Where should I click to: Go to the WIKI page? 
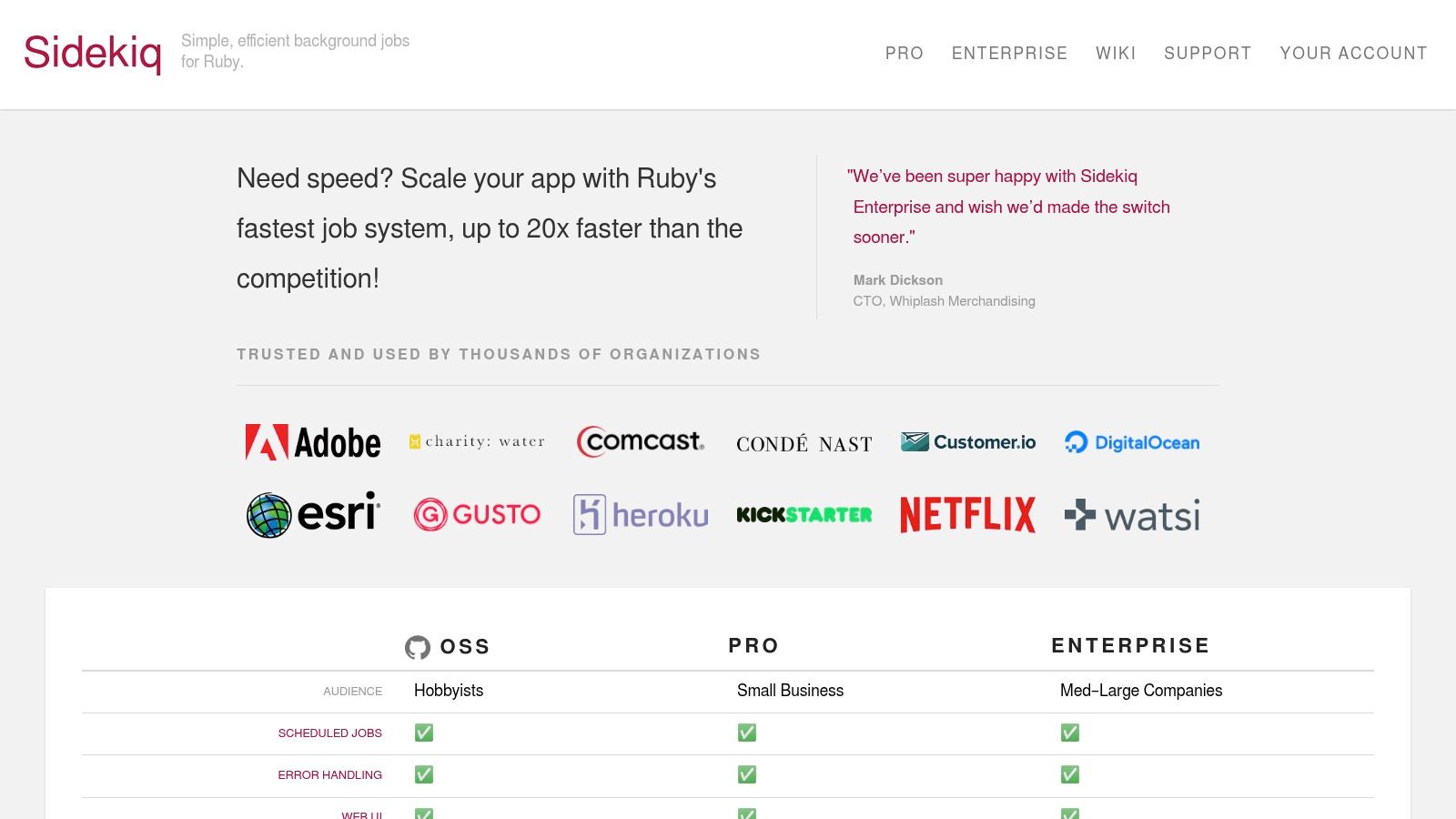[1116, 53]
